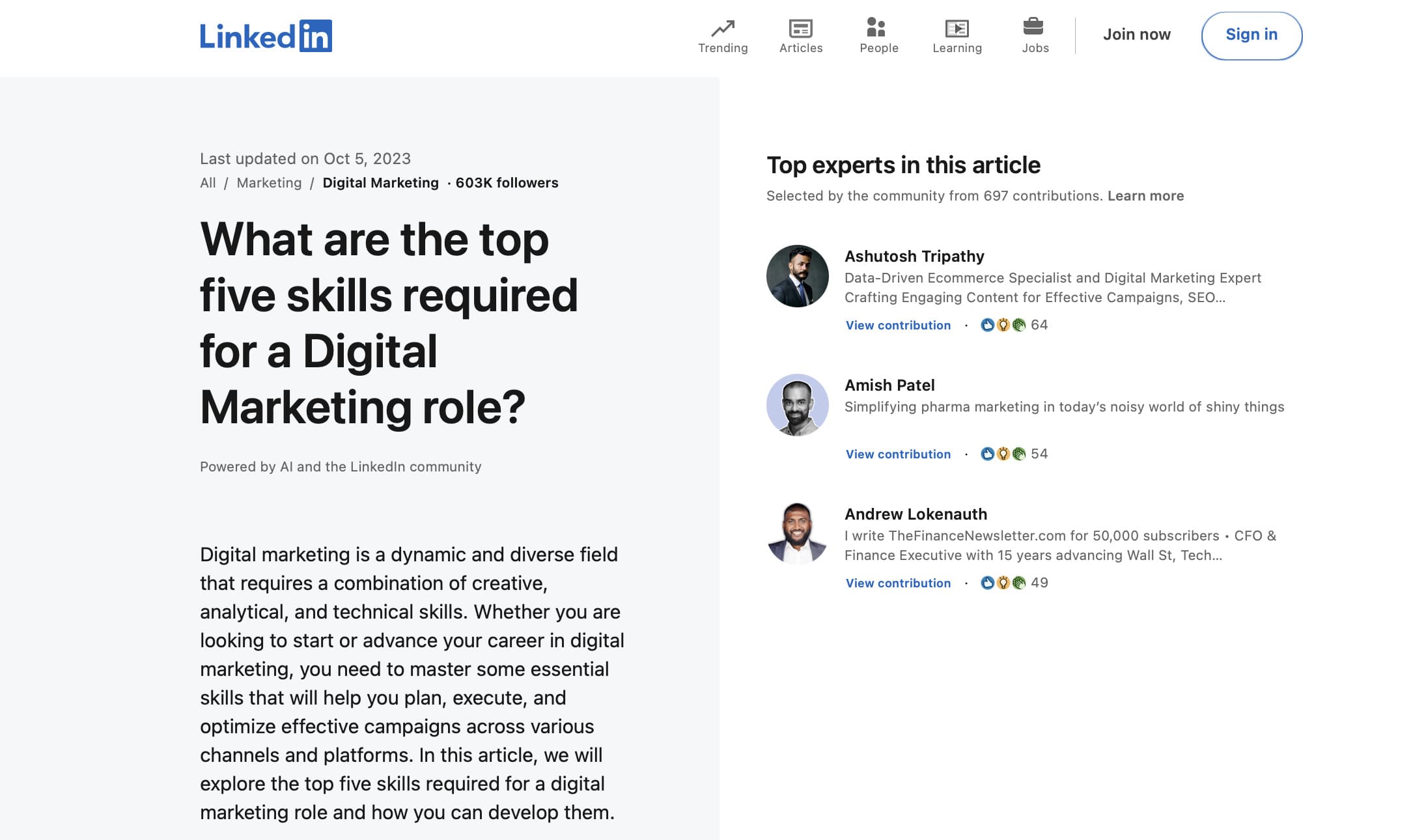Screen dimensions: 1426x840
Task: Open the Learning video icon
Action: tap(957, 28)
